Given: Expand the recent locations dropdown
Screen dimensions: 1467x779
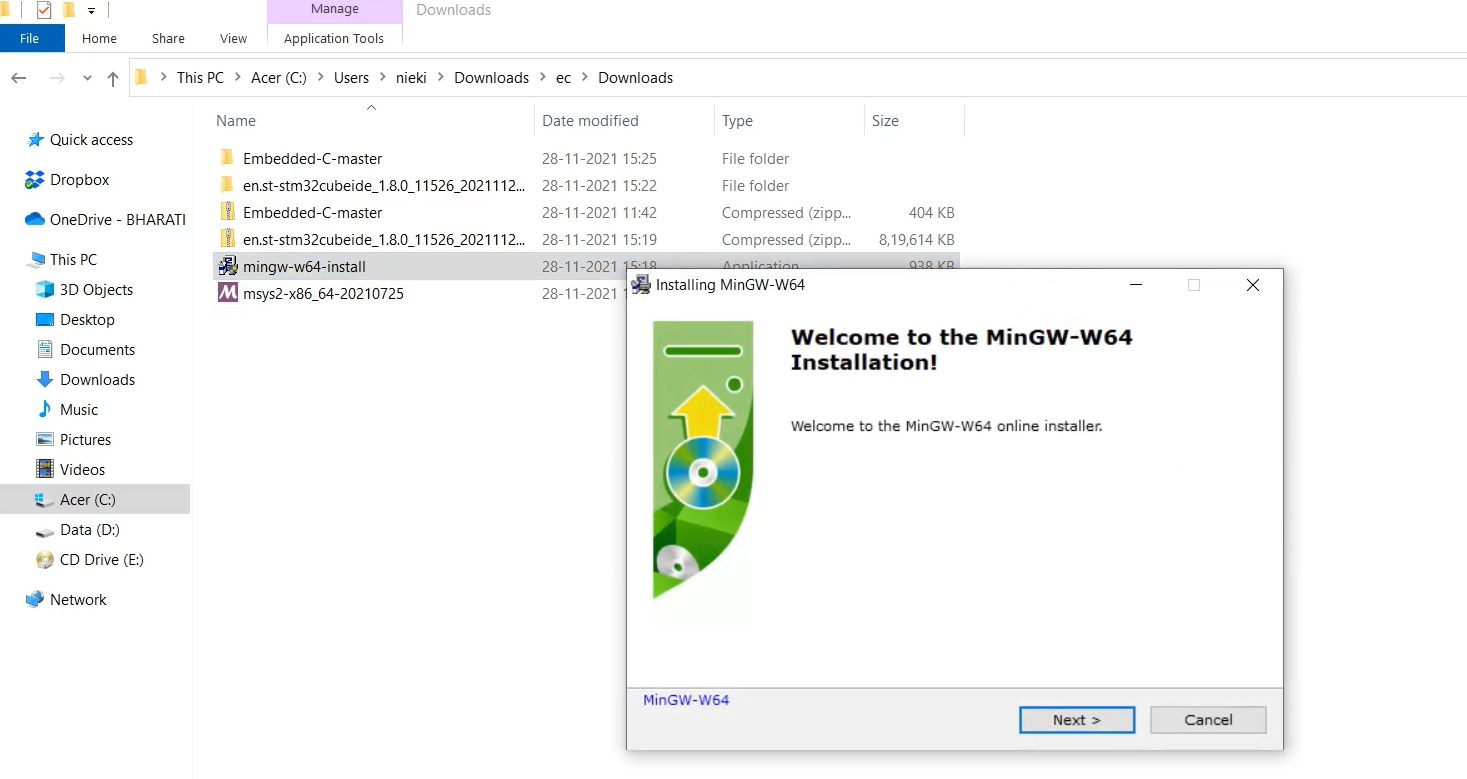Looking at the screenshot, I should 87,78.
